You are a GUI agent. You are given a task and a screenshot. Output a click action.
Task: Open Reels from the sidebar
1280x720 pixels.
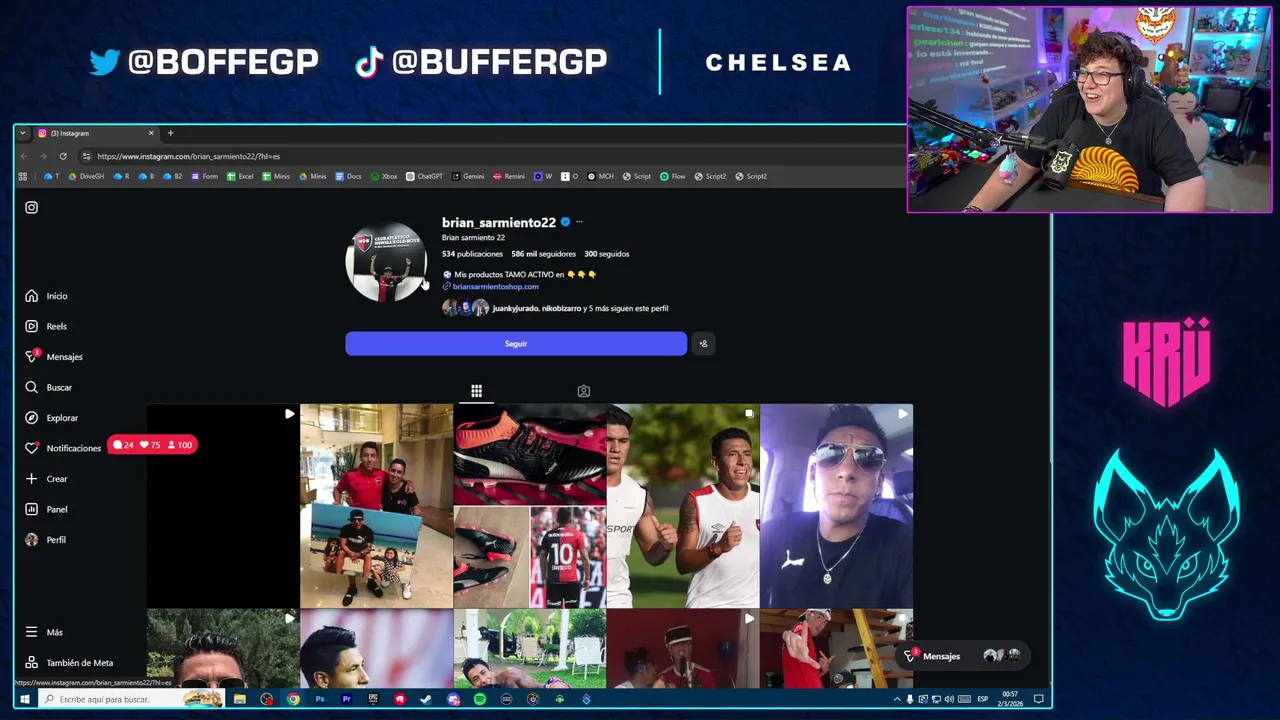point(46,326)
